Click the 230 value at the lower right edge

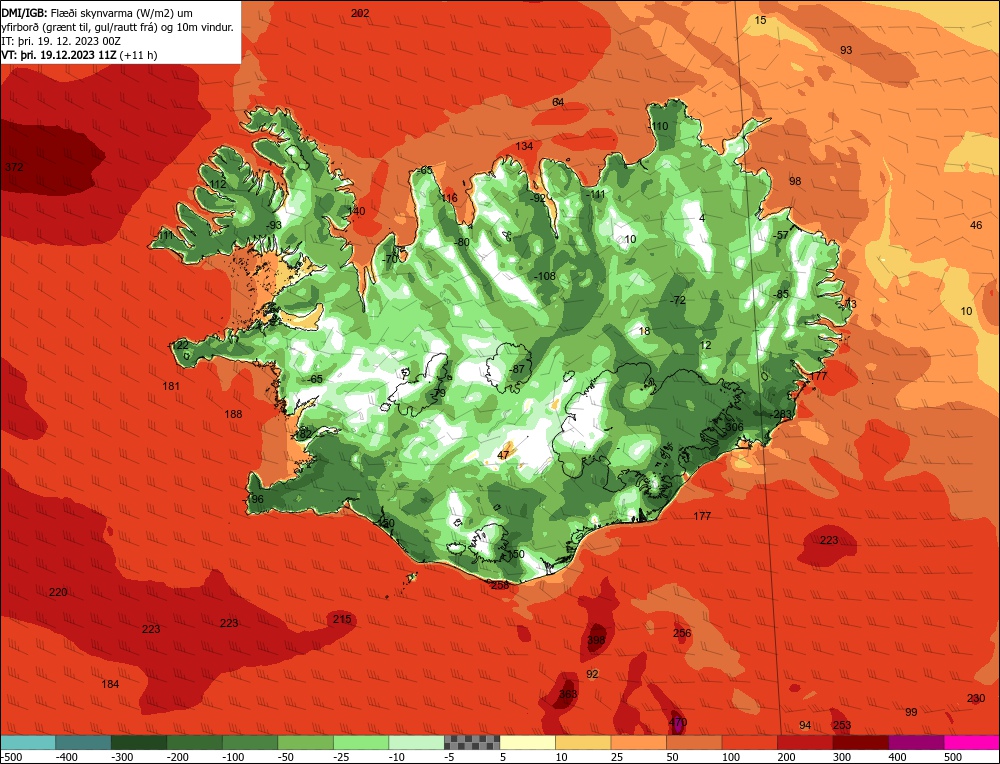click(976, 698)
